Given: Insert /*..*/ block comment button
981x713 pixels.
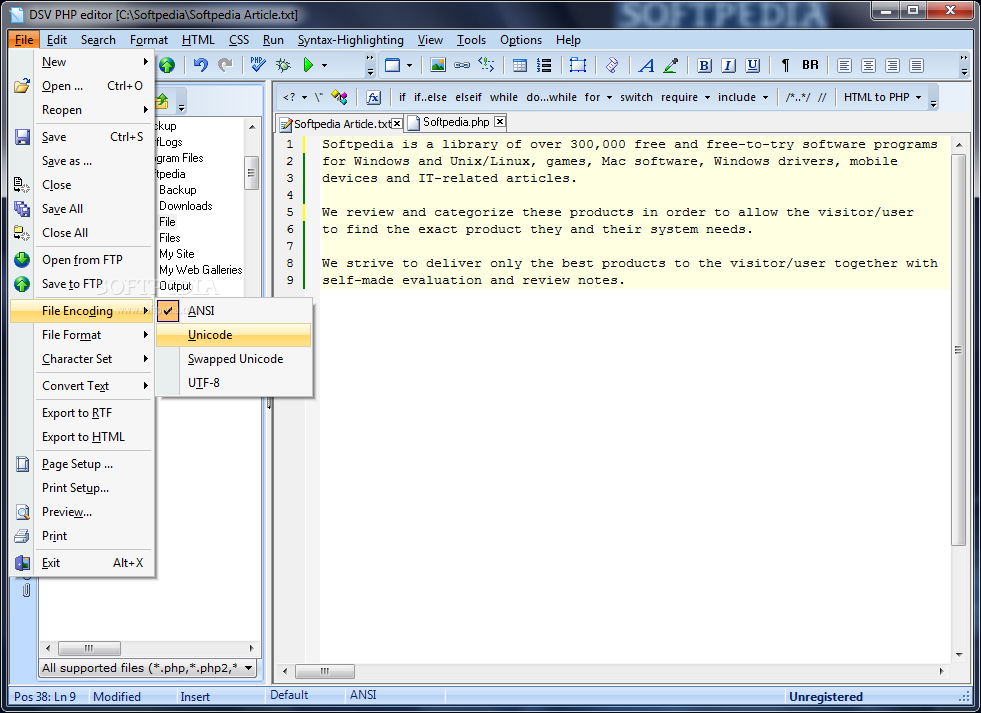Looking at the screenshot, I should point(798,98).
